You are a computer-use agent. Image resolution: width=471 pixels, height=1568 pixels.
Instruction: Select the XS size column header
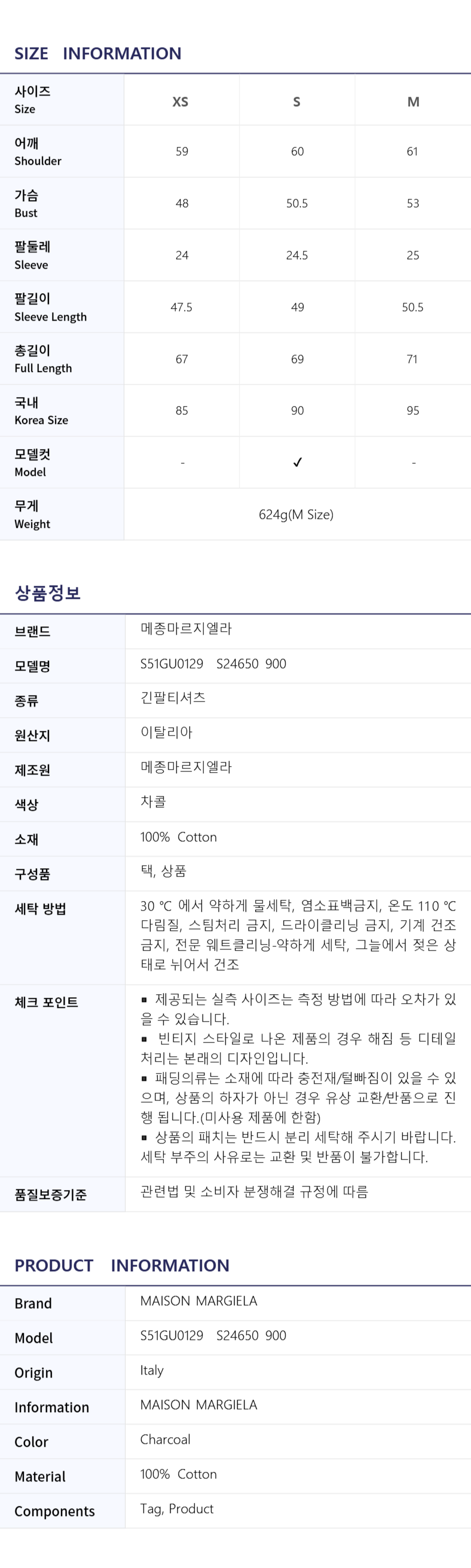click(181, 102)
